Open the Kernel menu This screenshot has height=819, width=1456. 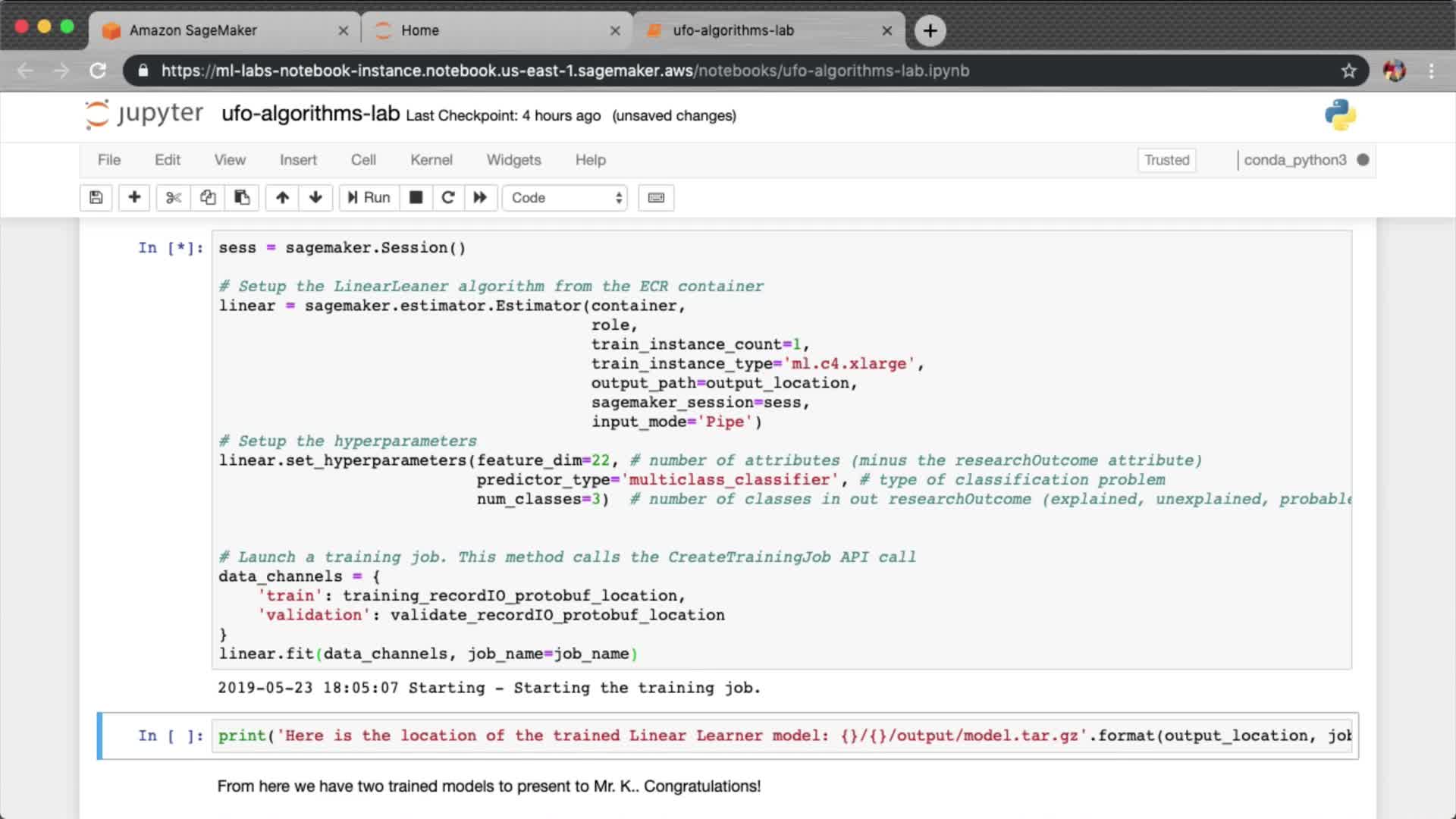[x=431, y=160]
